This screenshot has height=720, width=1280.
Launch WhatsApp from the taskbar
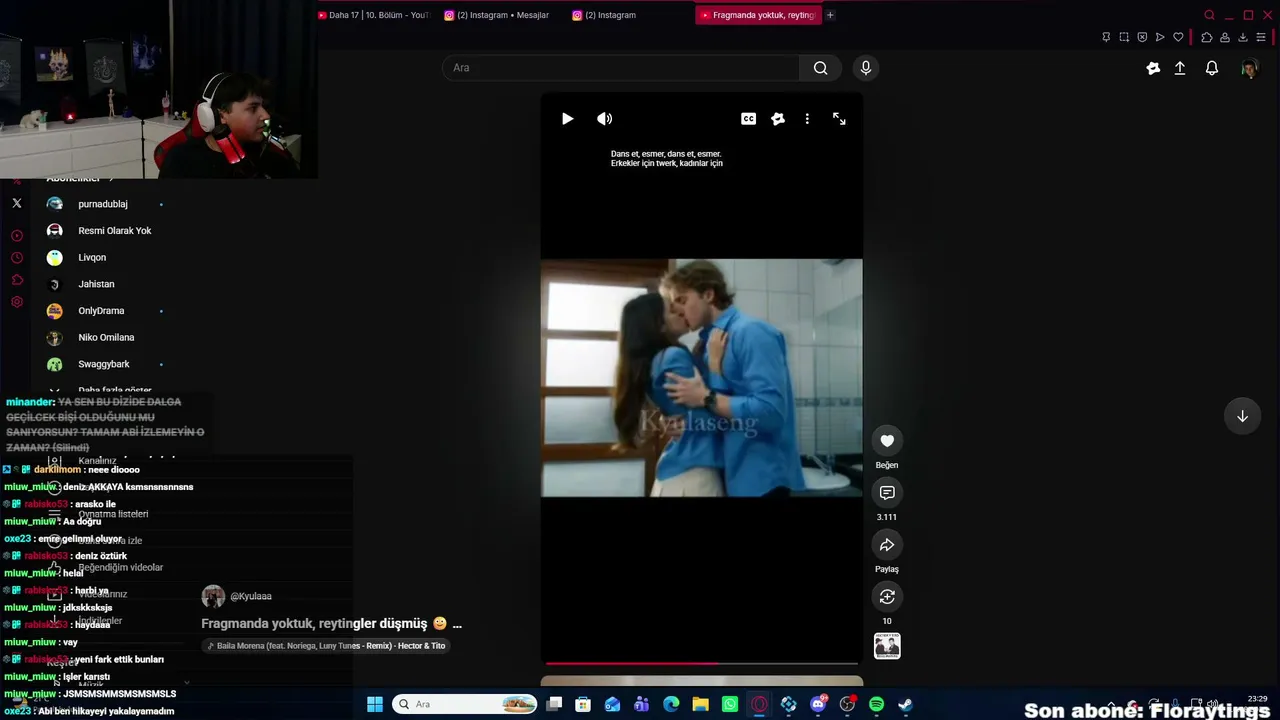730,704
